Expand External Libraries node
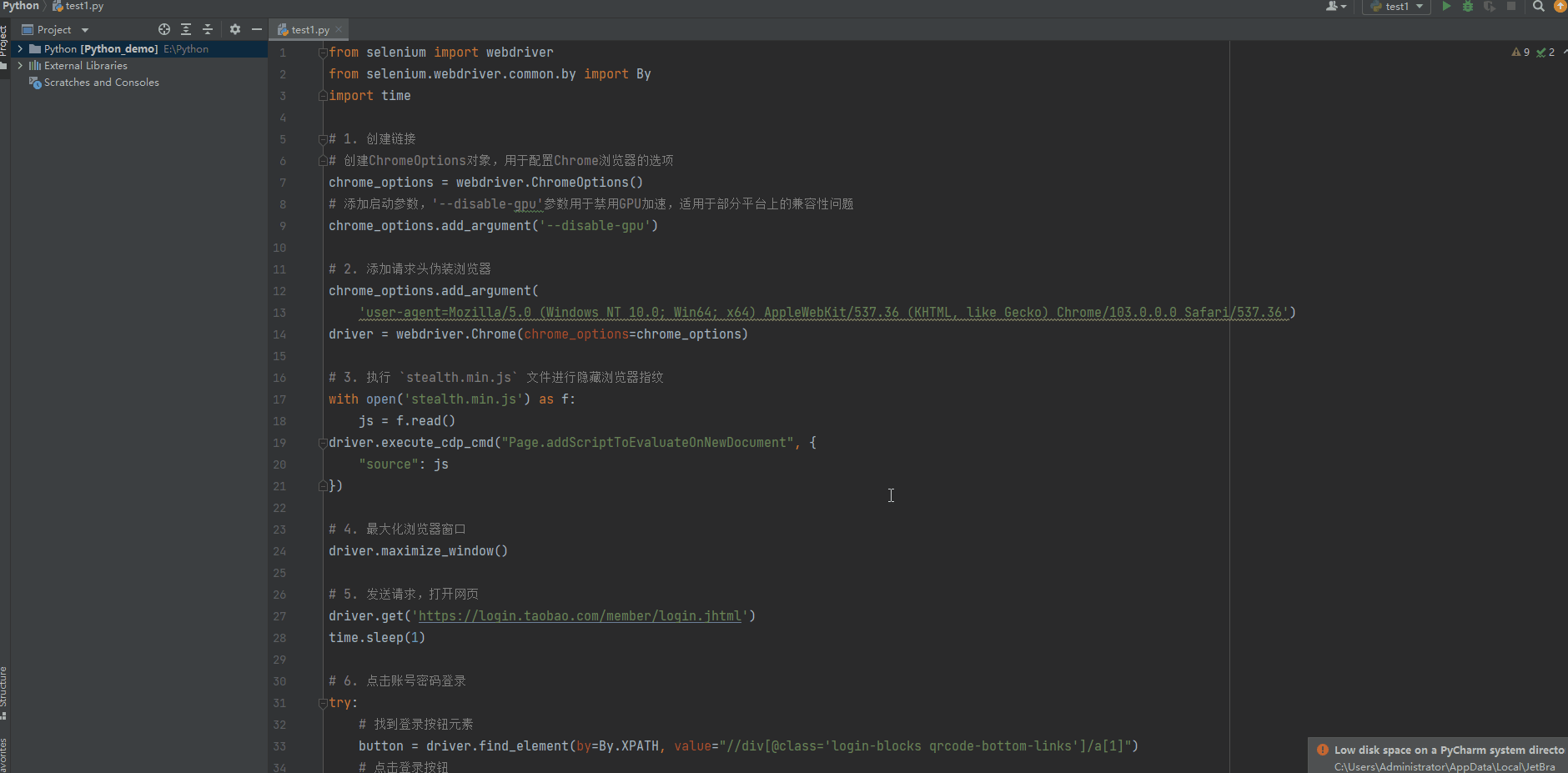Screen dimensions: 1568x773 (x=20, y=66)
